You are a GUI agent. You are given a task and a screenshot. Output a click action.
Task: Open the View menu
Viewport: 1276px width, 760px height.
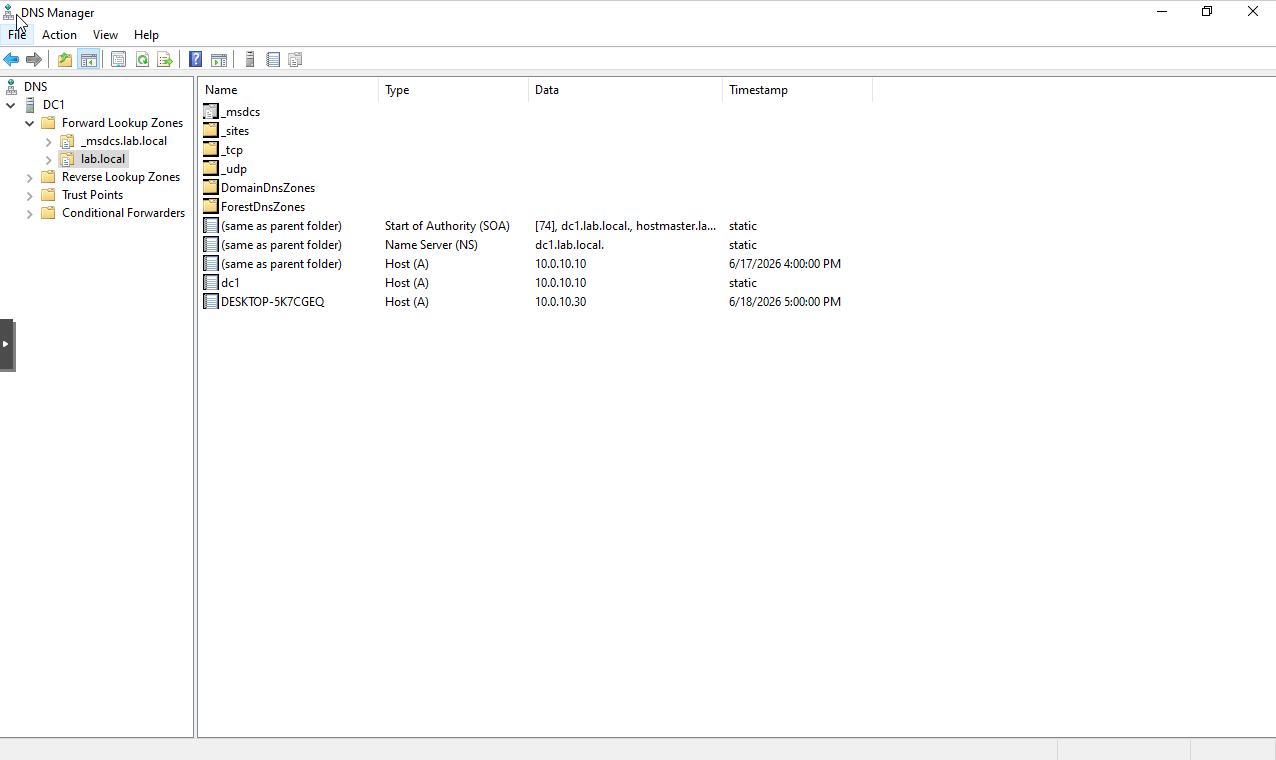(105, 35)
